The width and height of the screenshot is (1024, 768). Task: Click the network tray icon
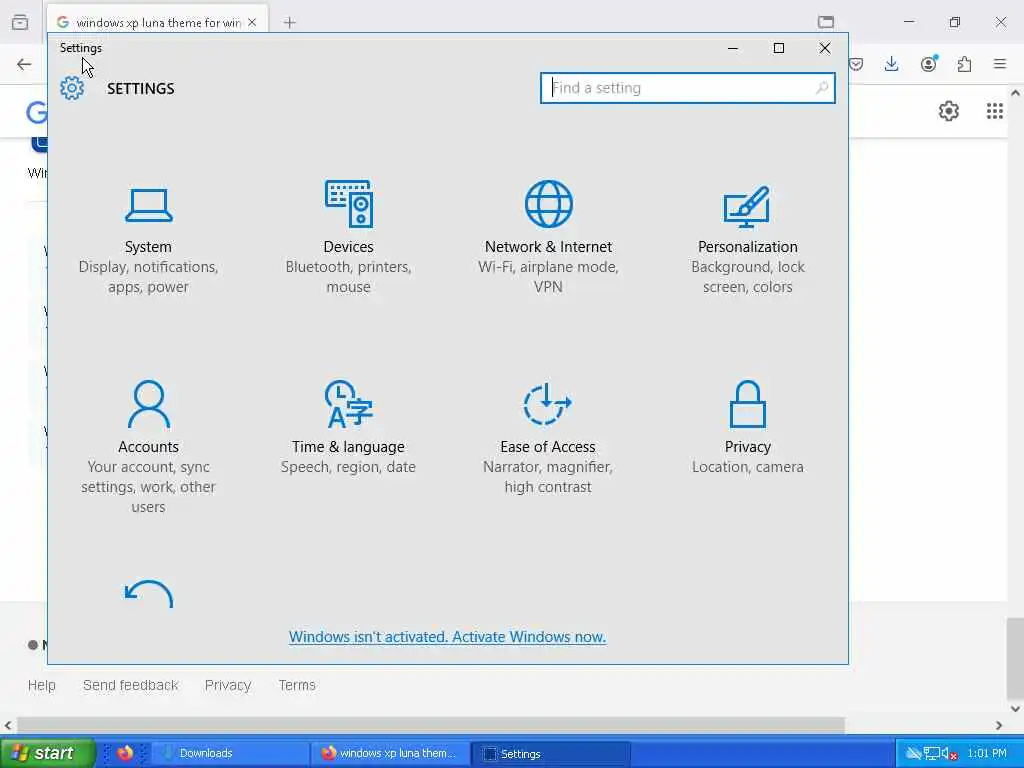pyautogui.click(x=932, y=754)
